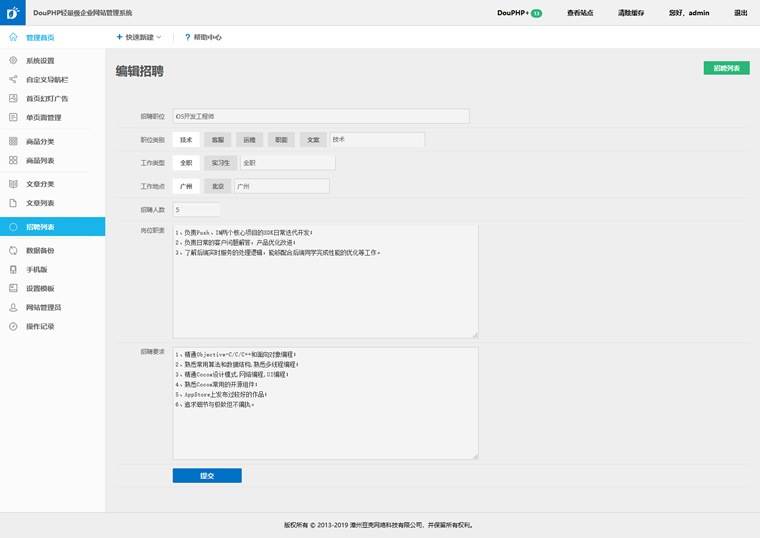Click the 网站管理员 user icon
The height and width of the screenshot is (538, 760).
click(13, 308)
